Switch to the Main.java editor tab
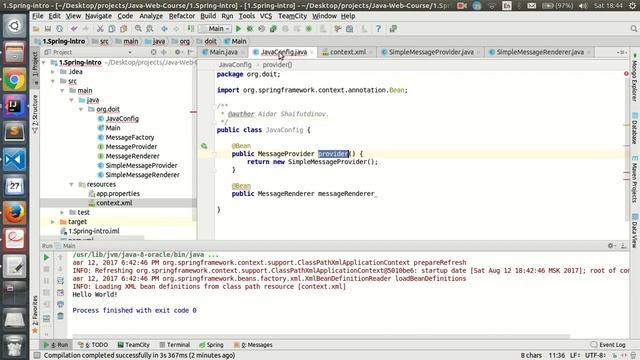The image size is (640, 360). [x=223, y=52]
